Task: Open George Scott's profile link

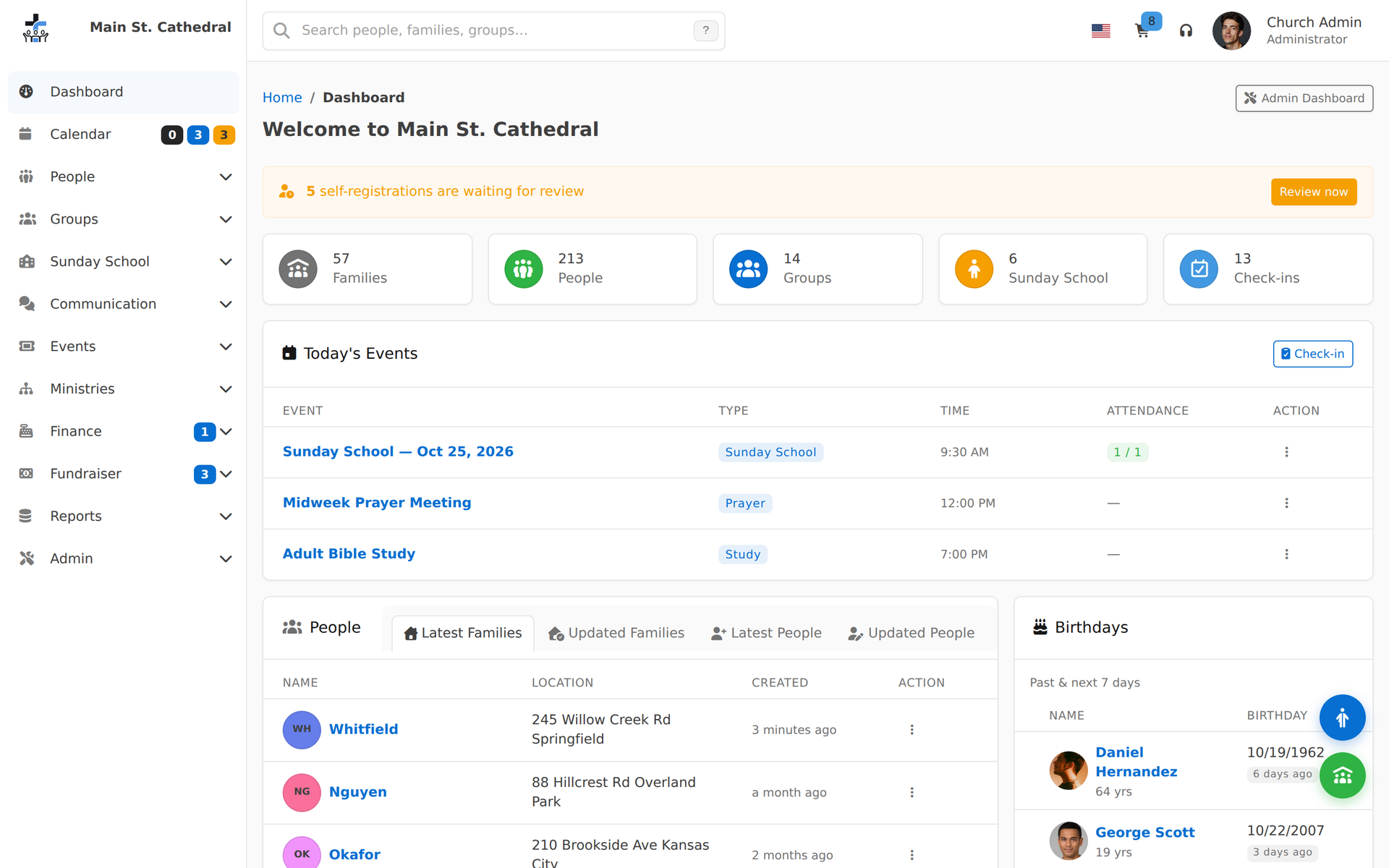Action: coord(1144,833)
